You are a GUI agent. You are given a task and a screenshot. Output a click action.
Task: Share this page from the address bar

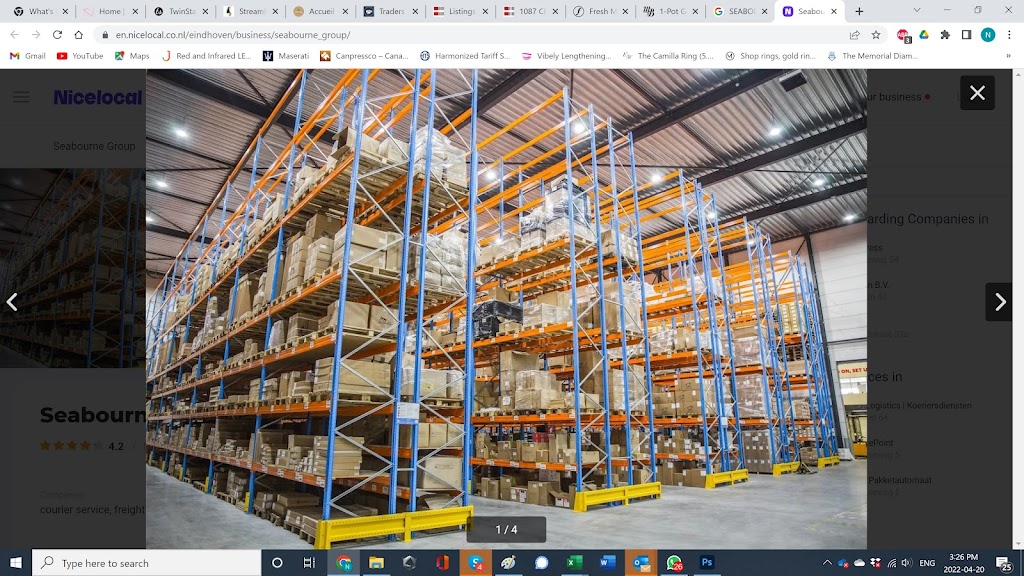pyautogui.click(x=854, y=35)
